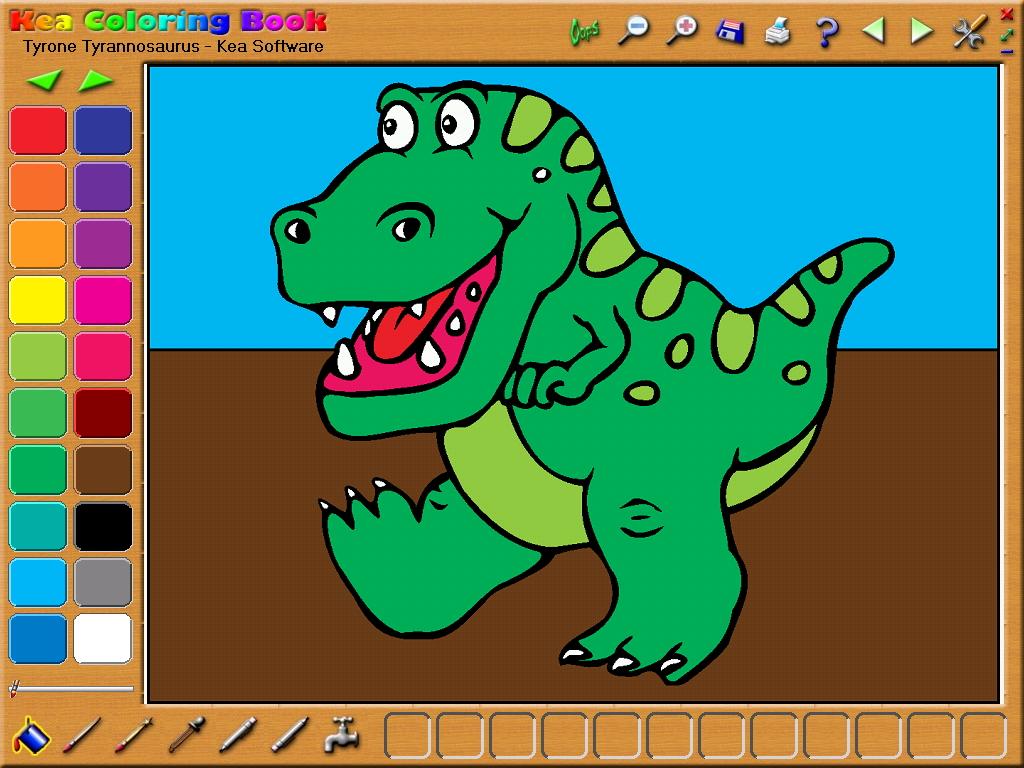Go to the next picture with the right arrow
1024x768 pixels.
[919, 30]
